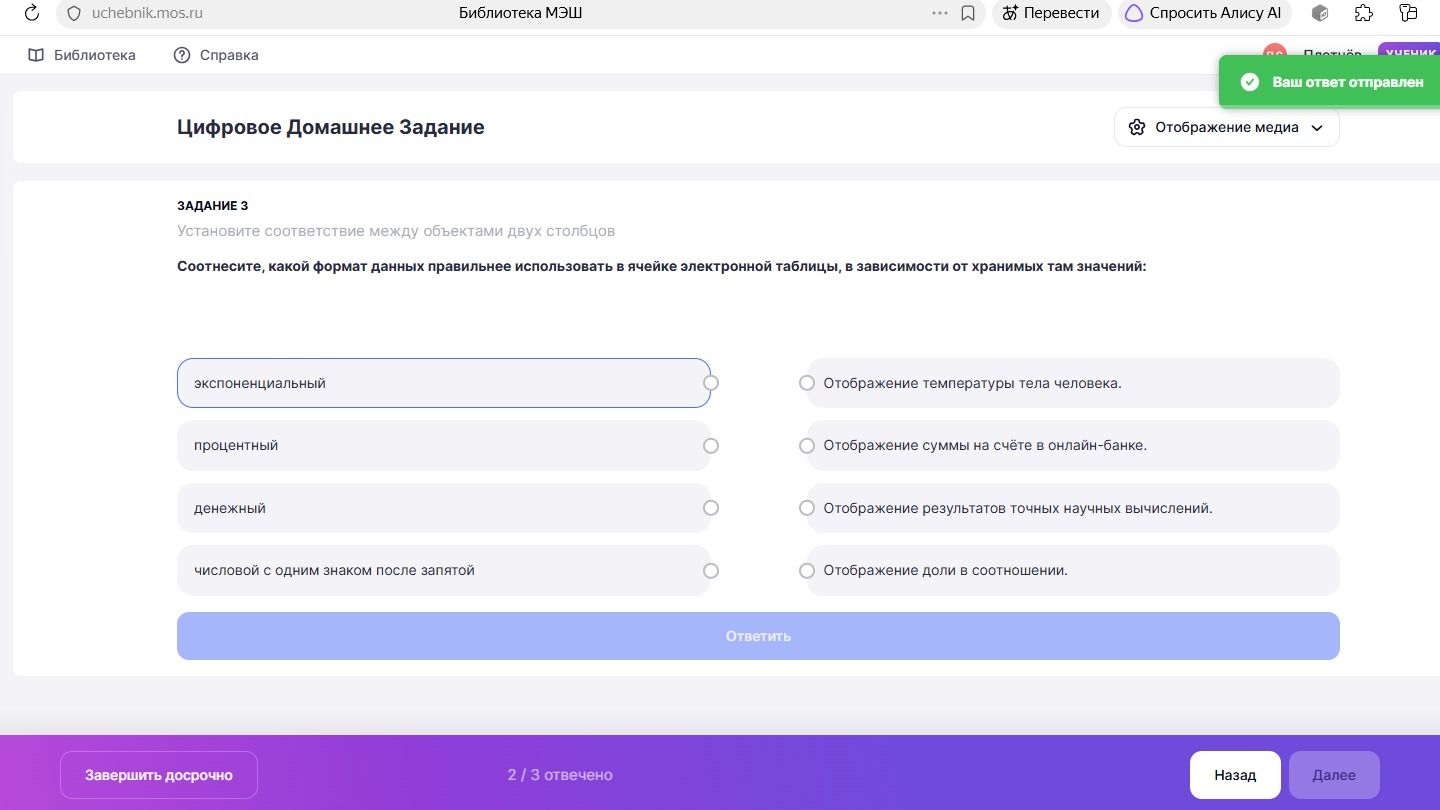Open the Библиотека menu item
Viewport: 1440px width, 810px height.
[x=82, y=55]
